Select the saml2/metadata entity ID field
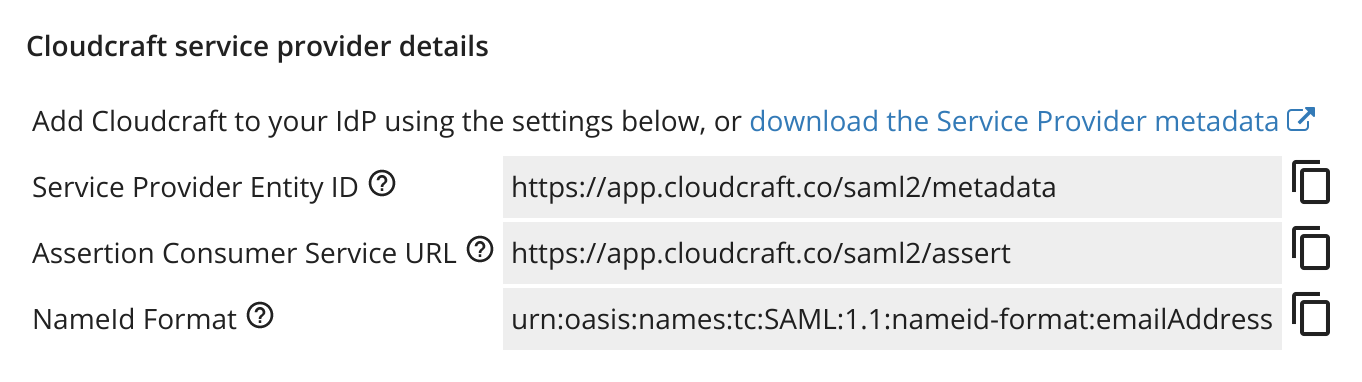Viewport: 1362px width, 382px height. pos(892,186)
